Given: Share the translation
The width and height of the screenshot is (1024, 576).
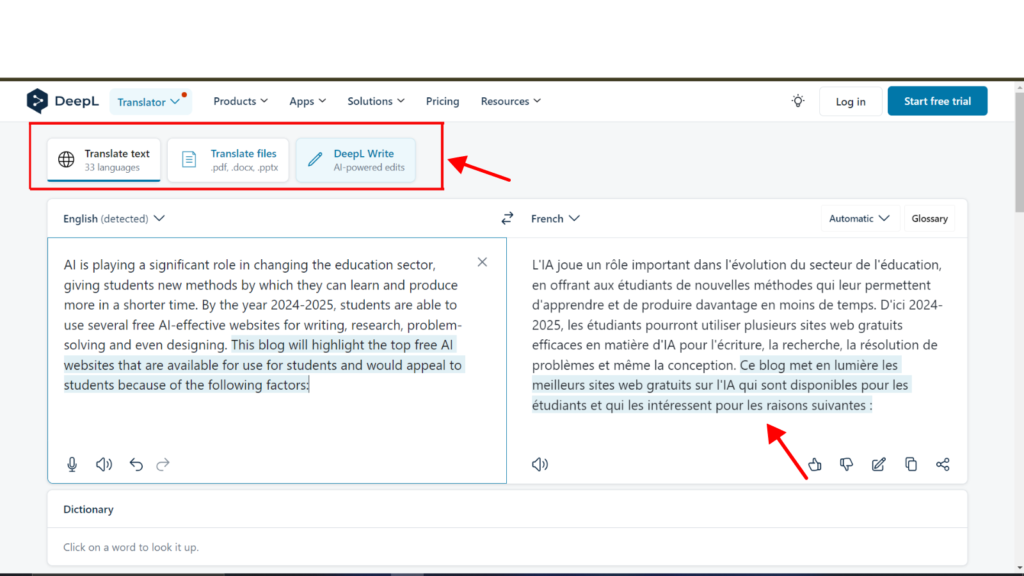Looking at the screenshot, I should pyautogui.click(x=942, y=464).
